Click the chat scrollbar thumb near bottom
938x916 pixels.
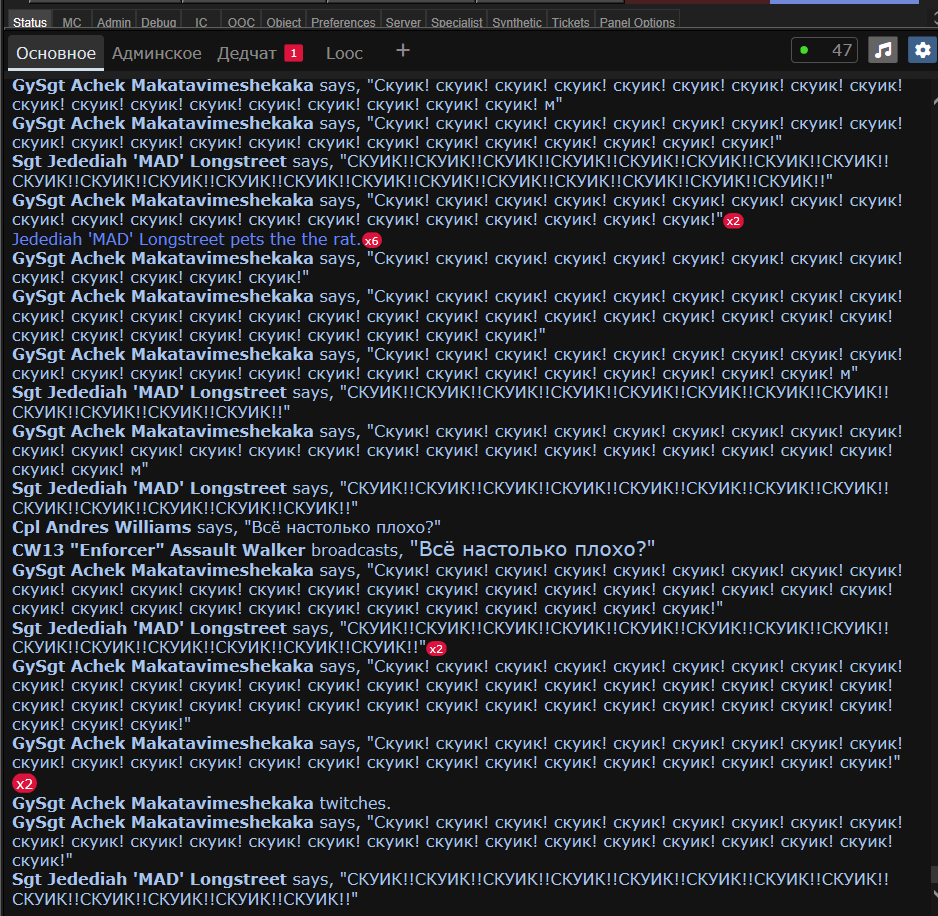click(x=932, y=874)
